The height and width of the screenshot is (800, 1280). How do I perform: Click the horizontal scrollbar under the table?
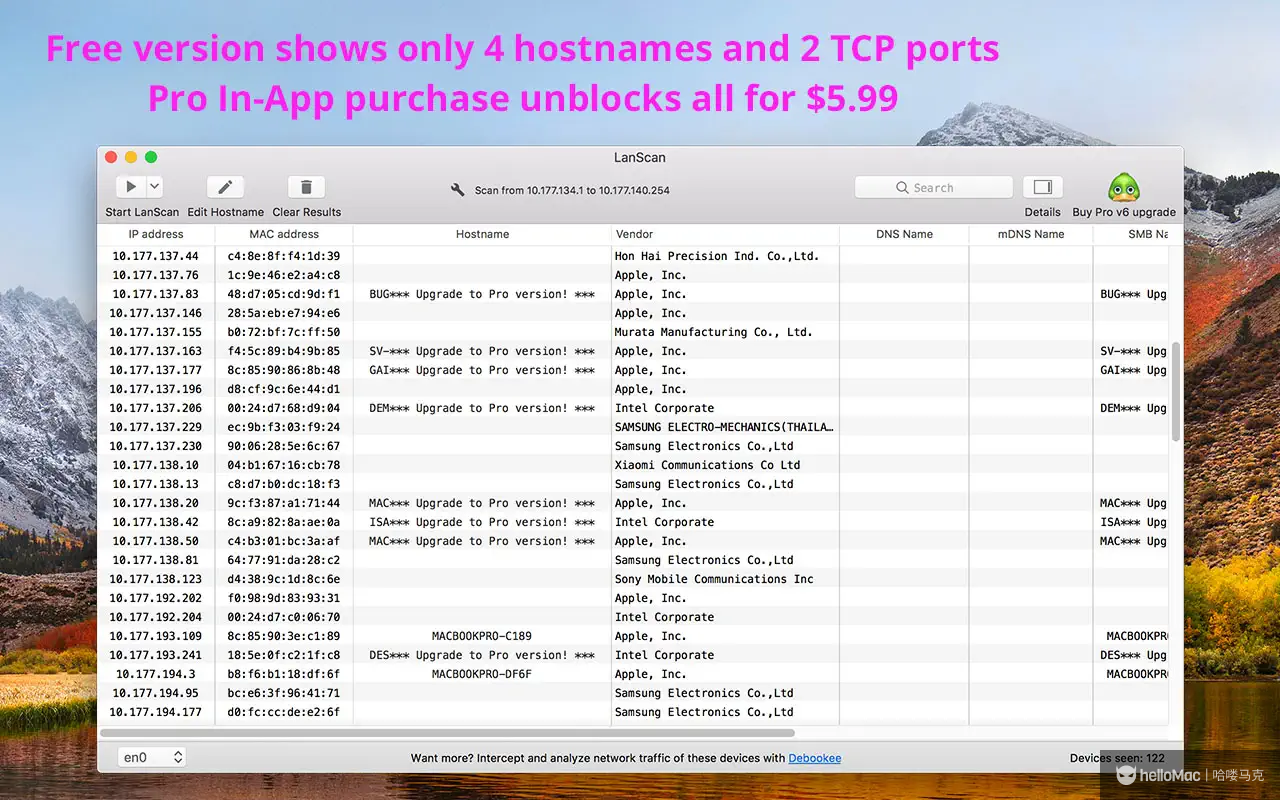[447, 733]
